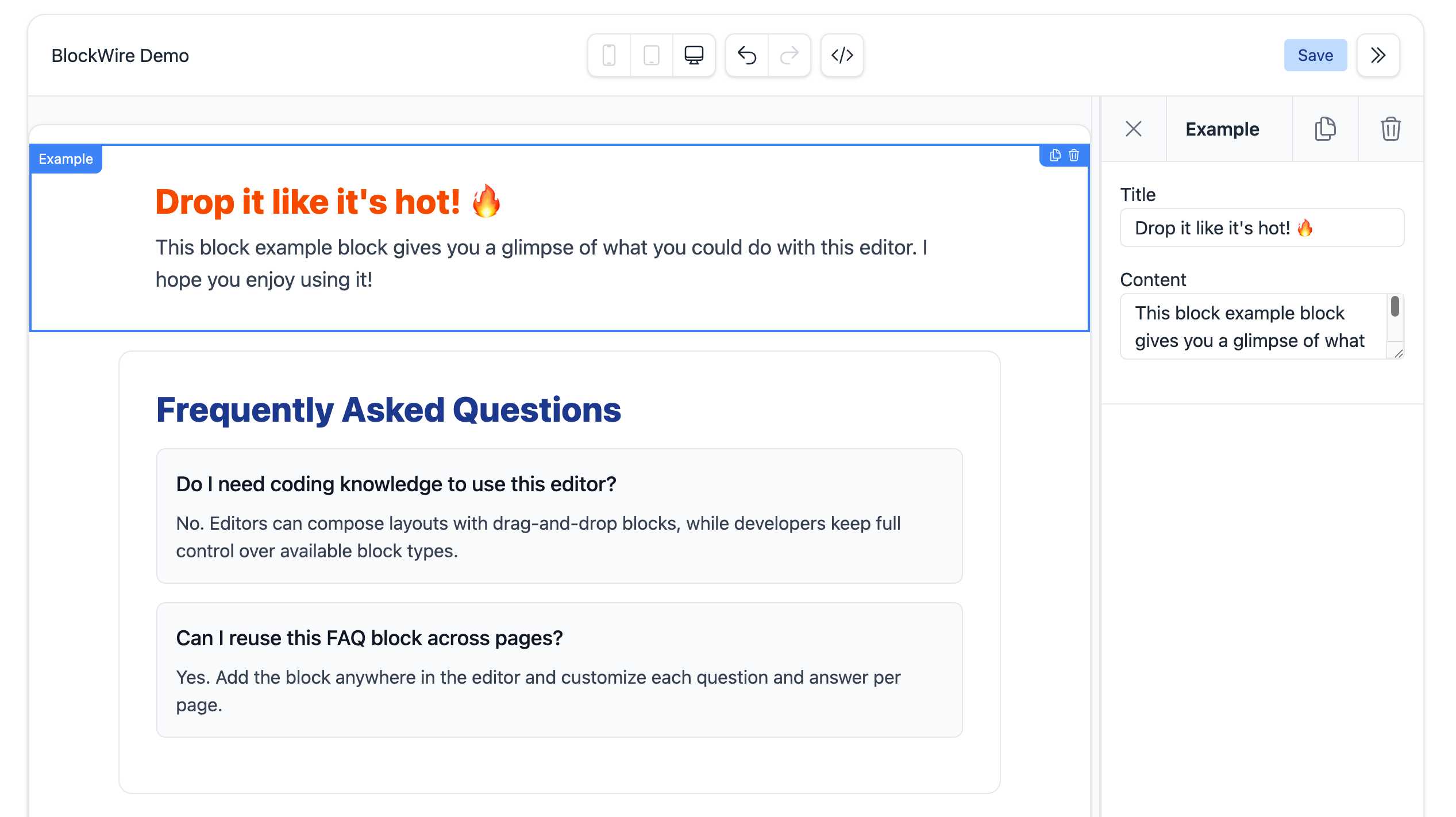Remove the block via the panel trash icon
Image resolution: width=1456 pixels, height=817 pixels.
click(x=1390, y=129)
